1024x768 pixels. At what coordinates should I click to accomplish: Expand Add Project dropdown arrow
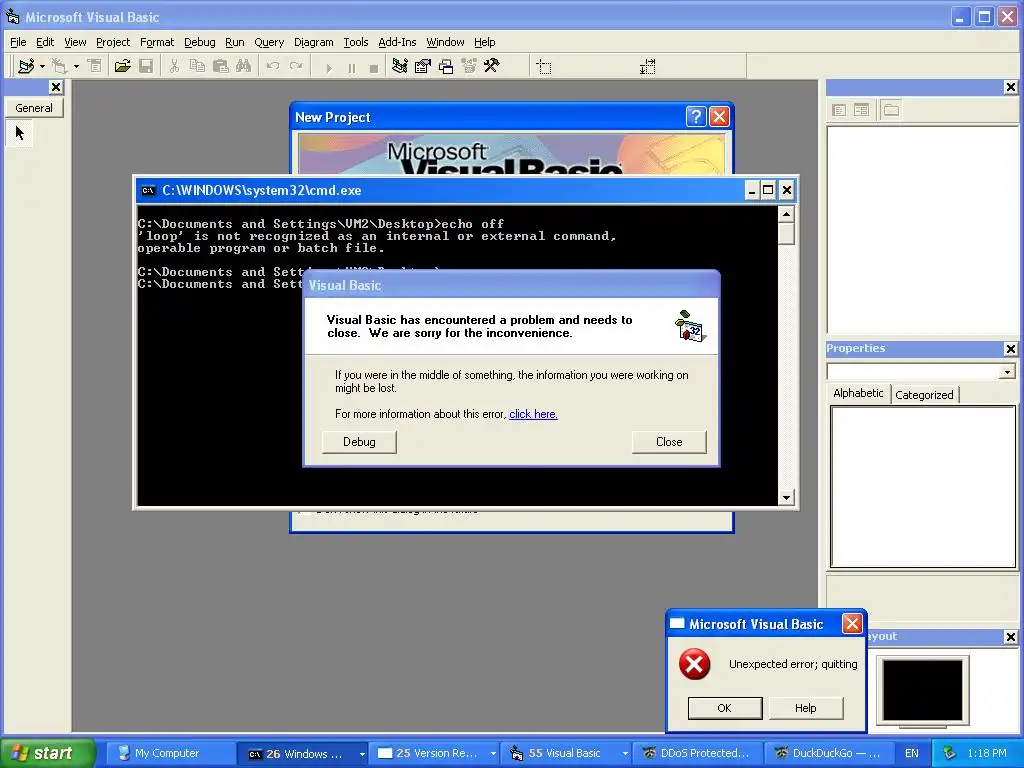[x=42, y=67]
